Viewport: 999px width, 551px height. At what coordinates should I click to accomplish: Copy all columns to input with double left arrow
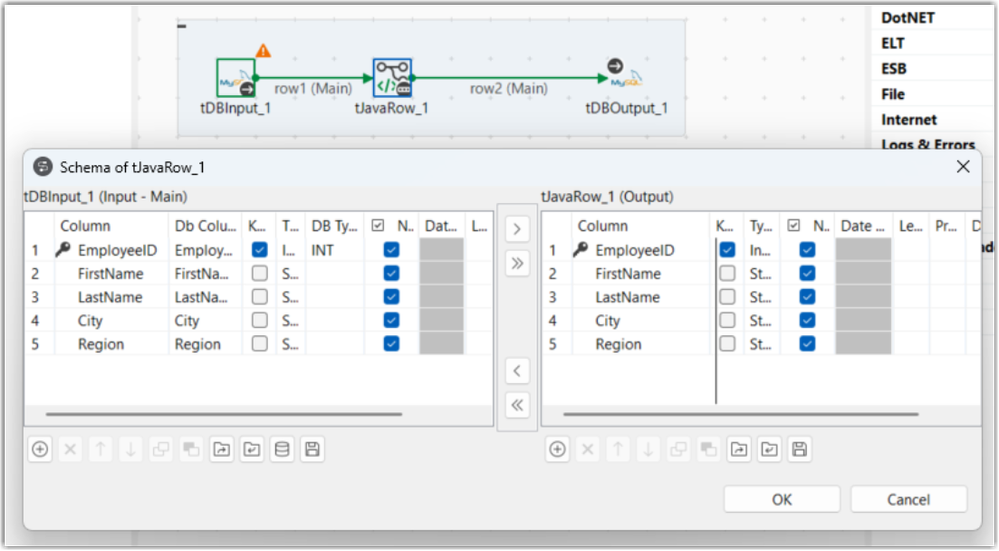click(517, 405)
